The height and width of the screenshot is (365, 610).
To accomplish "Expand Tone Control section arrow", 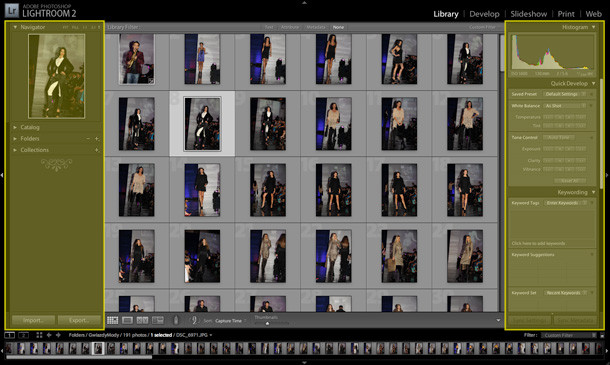I will tap(592, 138).
